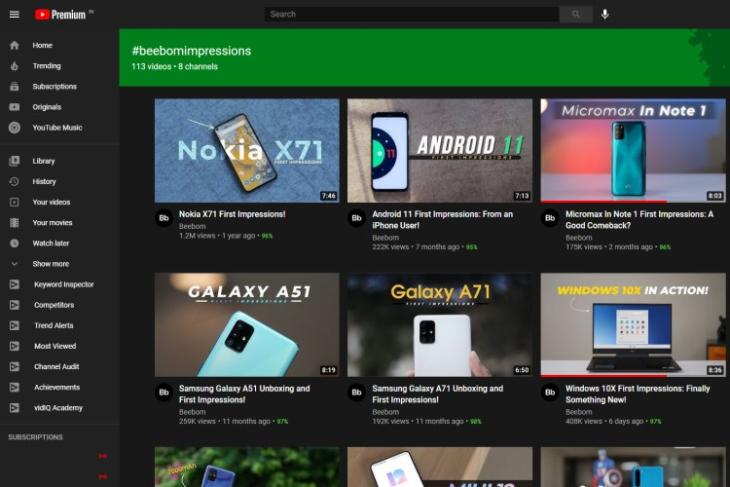Viewport: 730px width, 487px height.
Task: Open Keyword Inspector tool
Action: coord(64,284)
